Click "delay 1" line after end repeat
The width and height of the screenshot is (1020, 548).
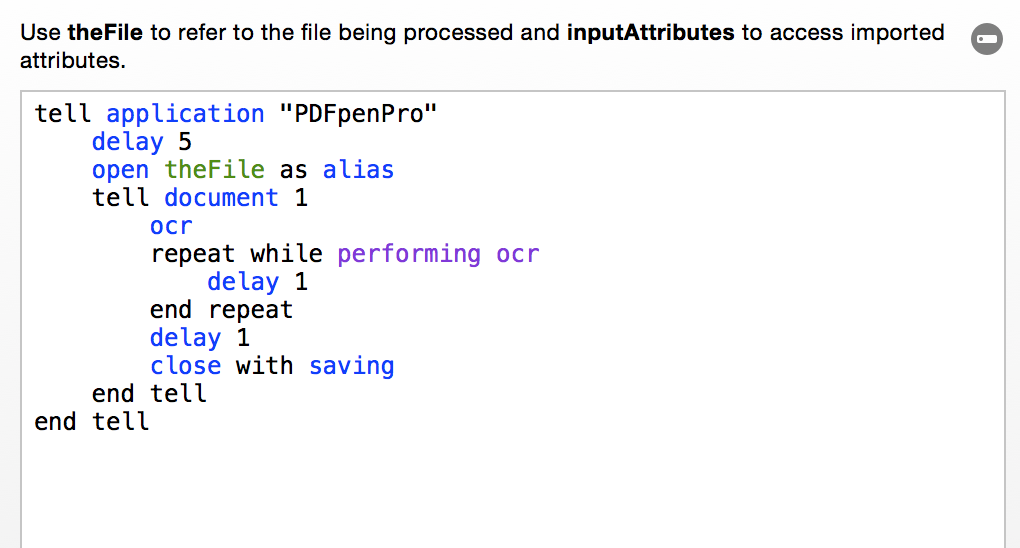[x=200, y=338]
